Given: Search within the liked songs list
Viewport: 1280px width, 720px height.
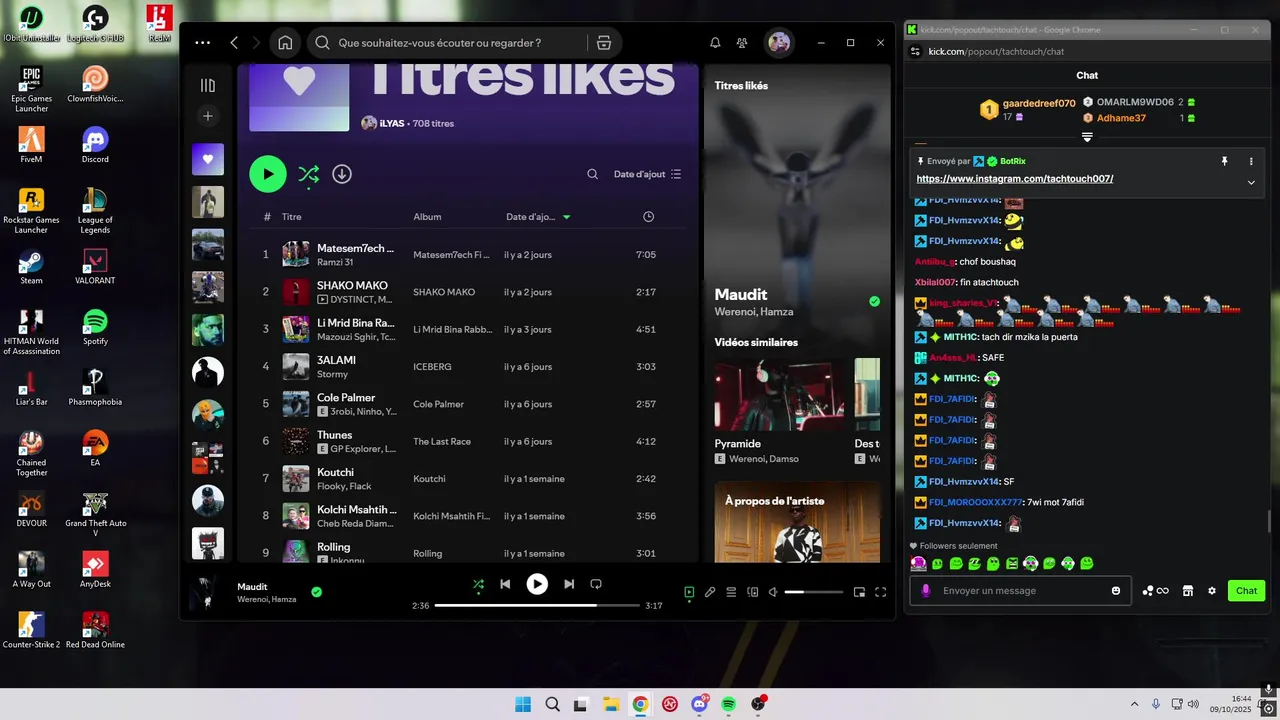Looking at the screenshot, I should [592, 174].
